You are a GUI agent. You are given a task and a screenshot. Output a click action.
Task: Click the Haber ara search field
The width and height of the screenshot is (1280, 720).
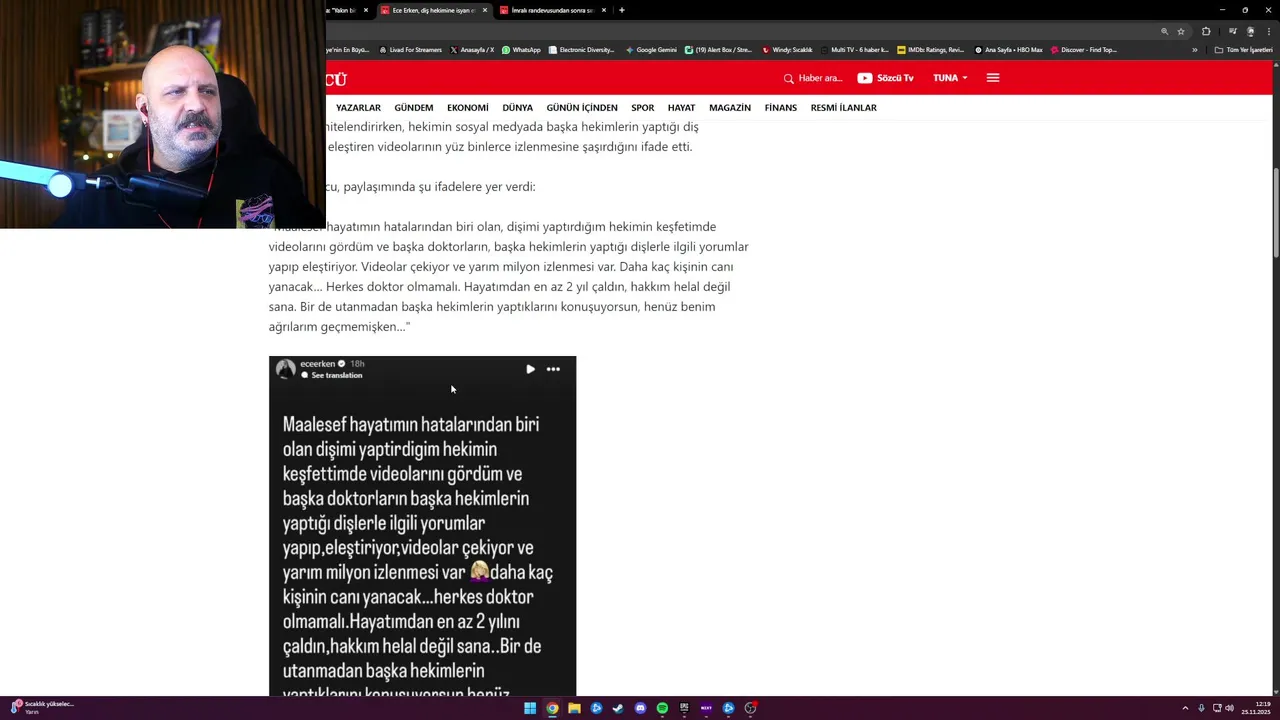tap(820, 78)
